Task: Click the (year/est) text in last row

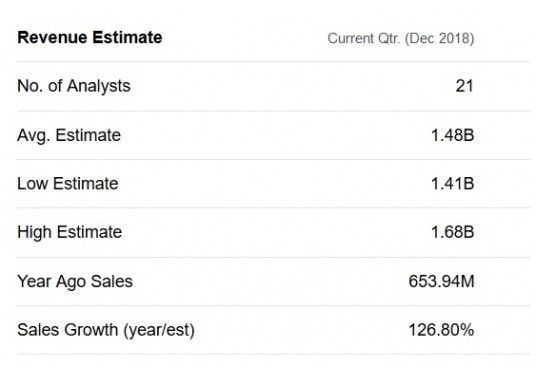Action: (x=159, y=331)
